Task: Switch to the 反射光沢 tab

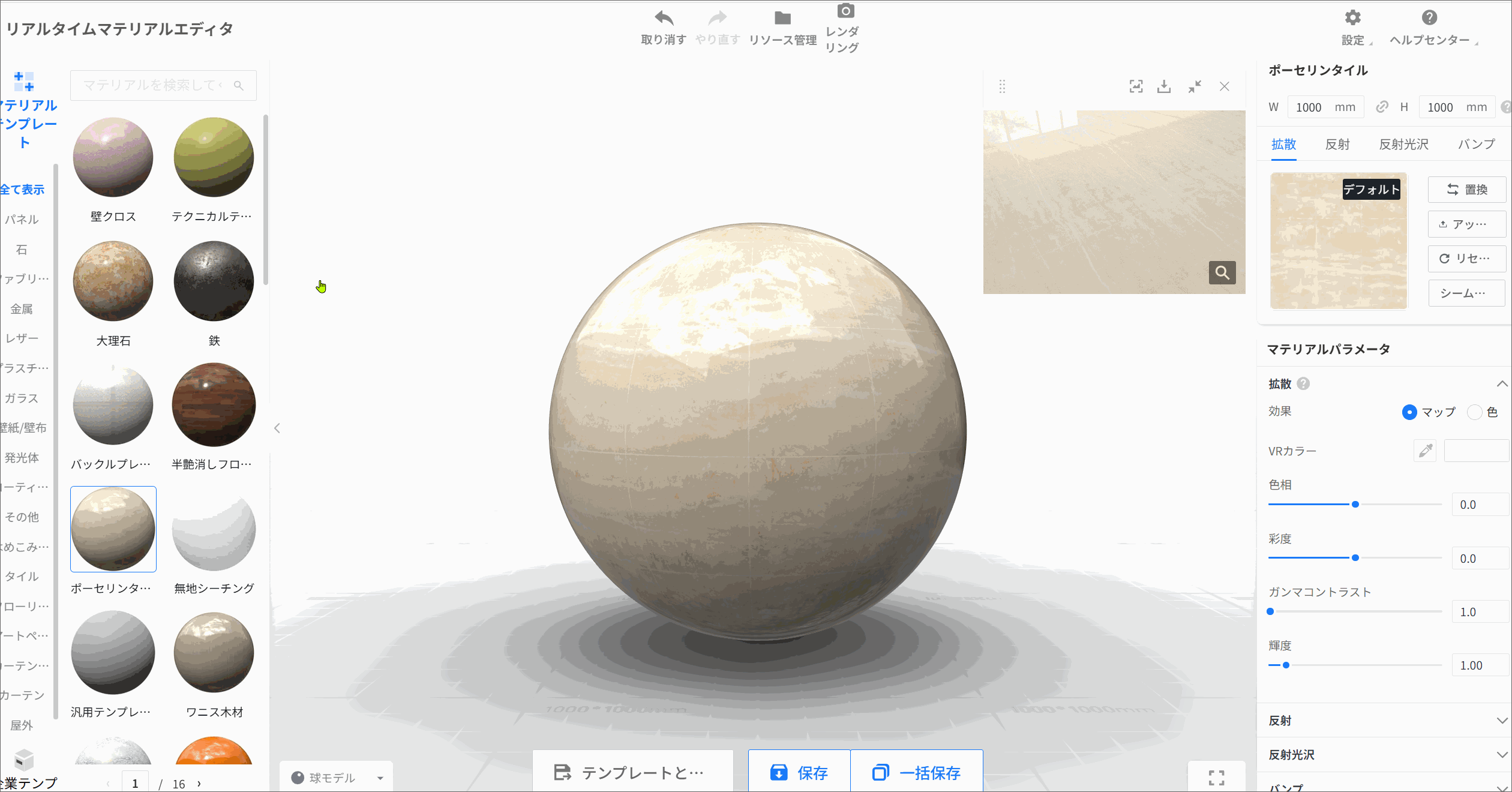Action: pyautogui.click(x=1403, y=145)
